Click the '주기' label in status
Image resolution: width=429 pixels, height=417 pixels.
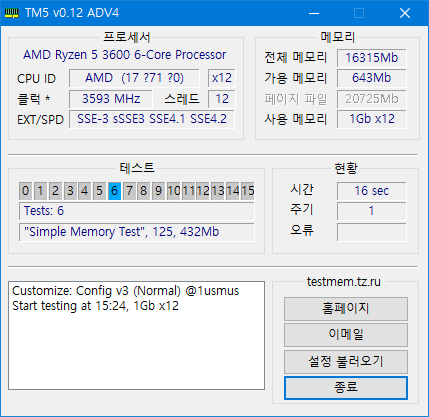302,210
